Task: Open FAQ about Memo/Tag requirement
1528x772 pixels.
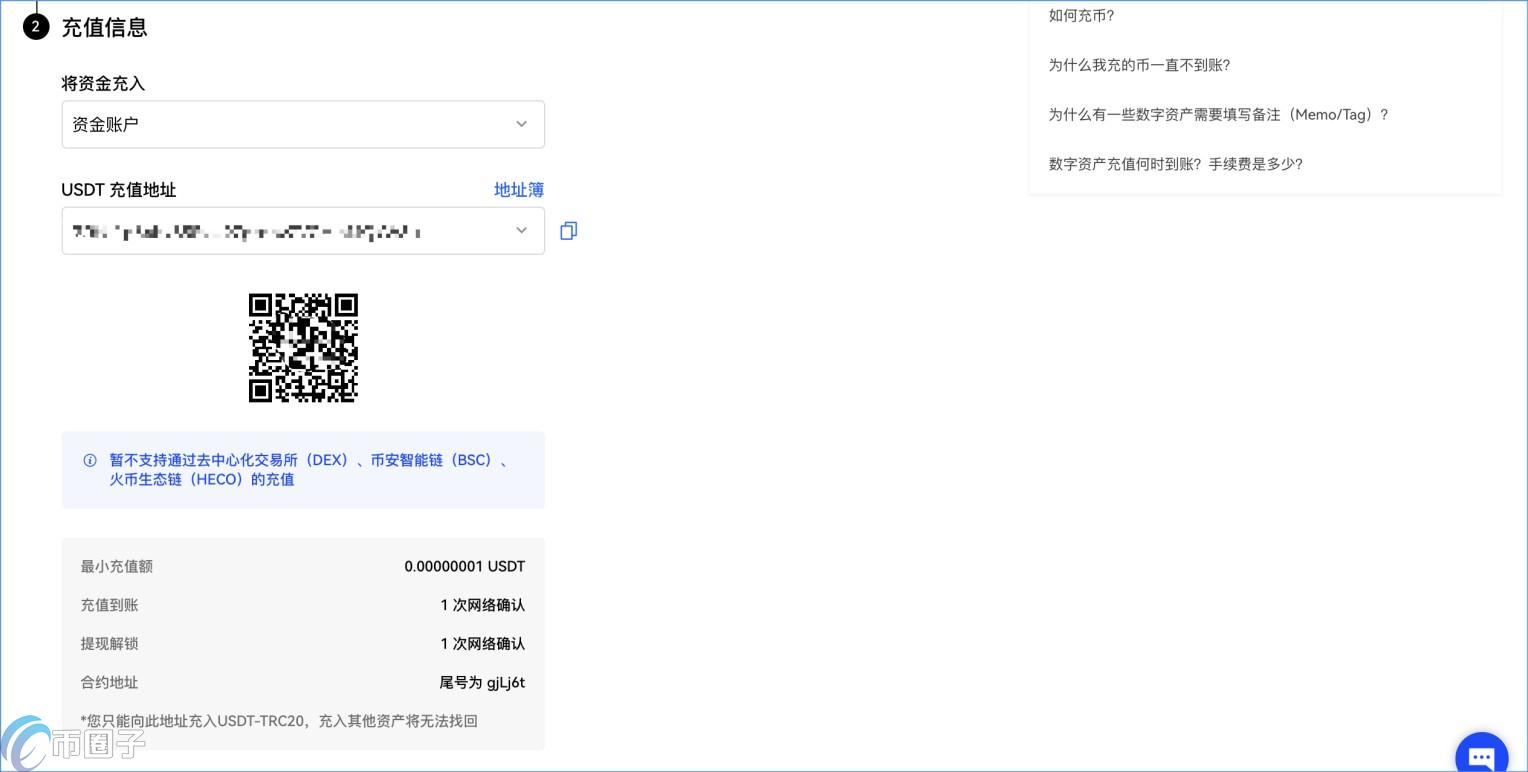Action: point(1218,115)
